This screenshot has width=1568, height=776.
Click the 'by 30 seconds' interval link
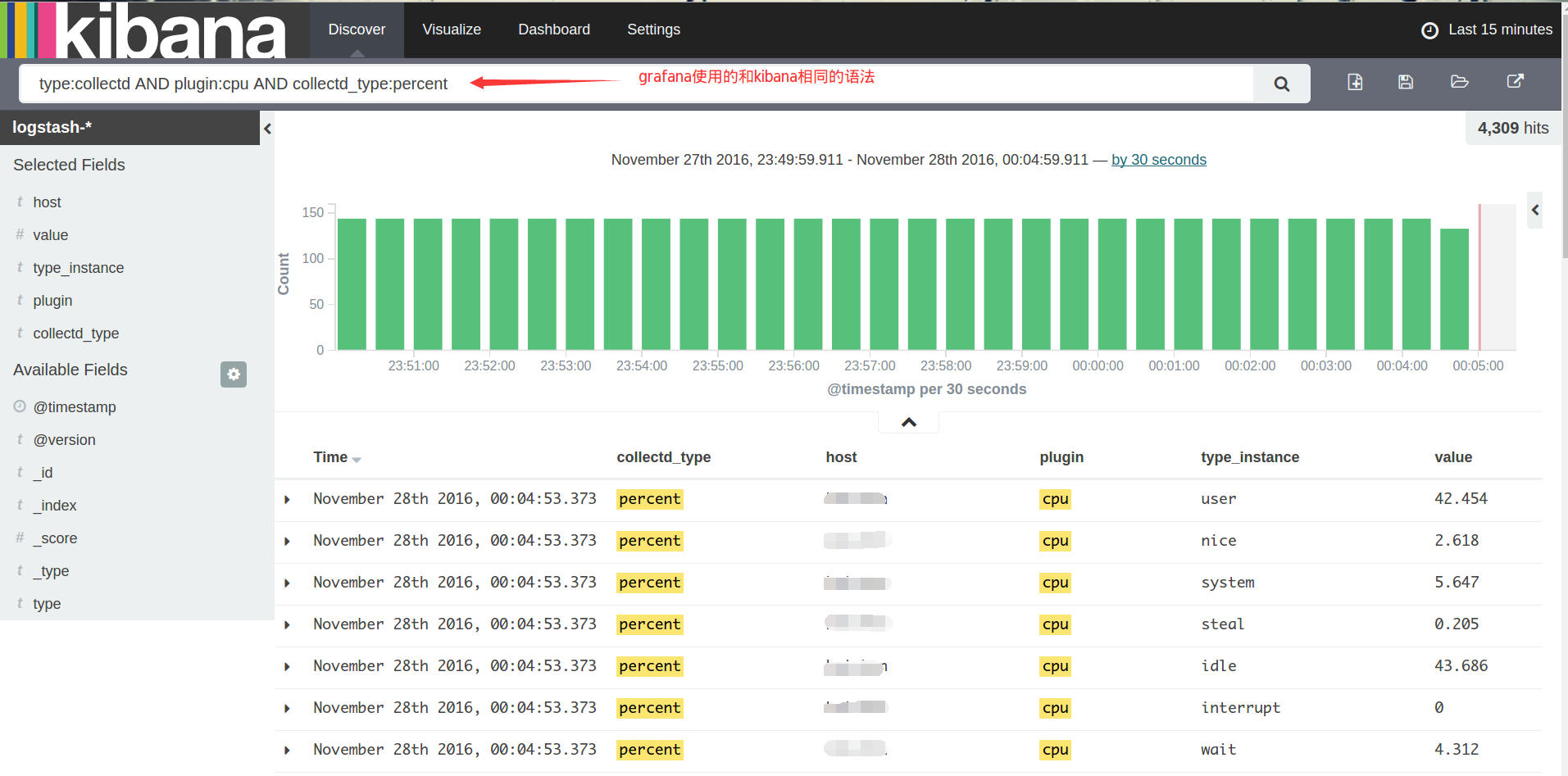point(1158,160)
